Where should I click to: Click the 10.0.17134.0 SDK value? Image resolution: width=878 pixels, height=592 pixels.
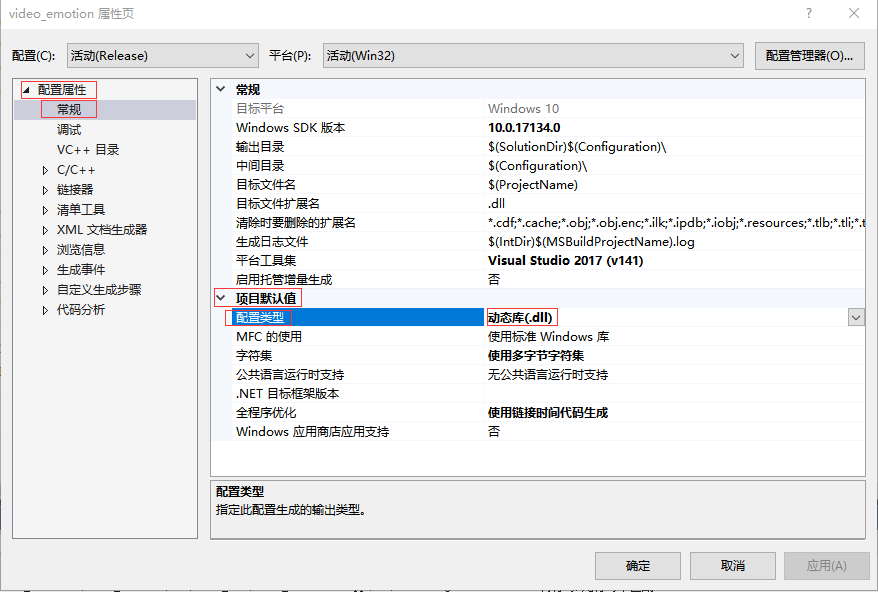(524, 128)
